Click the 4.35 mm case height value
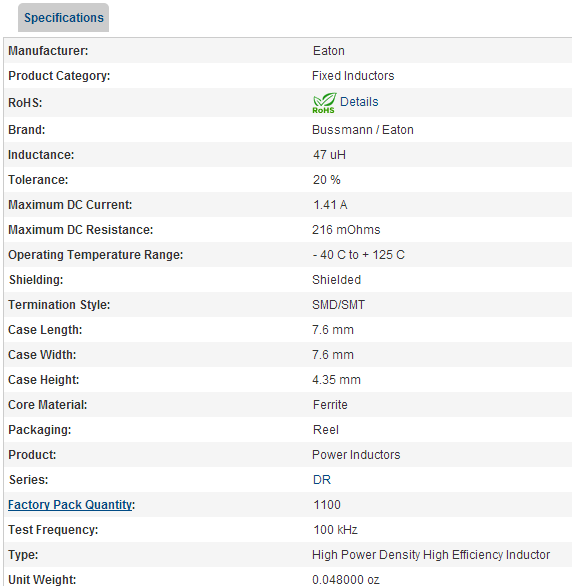The height and width of the screenshot is (586, 572). click(336, 380)
